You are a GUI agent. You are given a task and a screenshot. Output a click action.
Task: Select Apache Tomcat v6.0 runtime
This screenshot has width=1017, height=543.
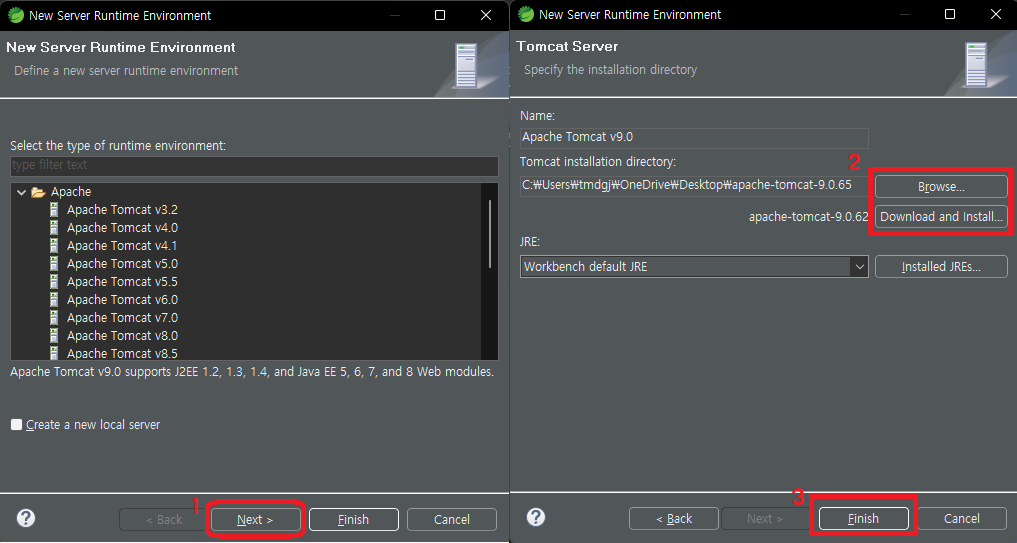point(122,300)
